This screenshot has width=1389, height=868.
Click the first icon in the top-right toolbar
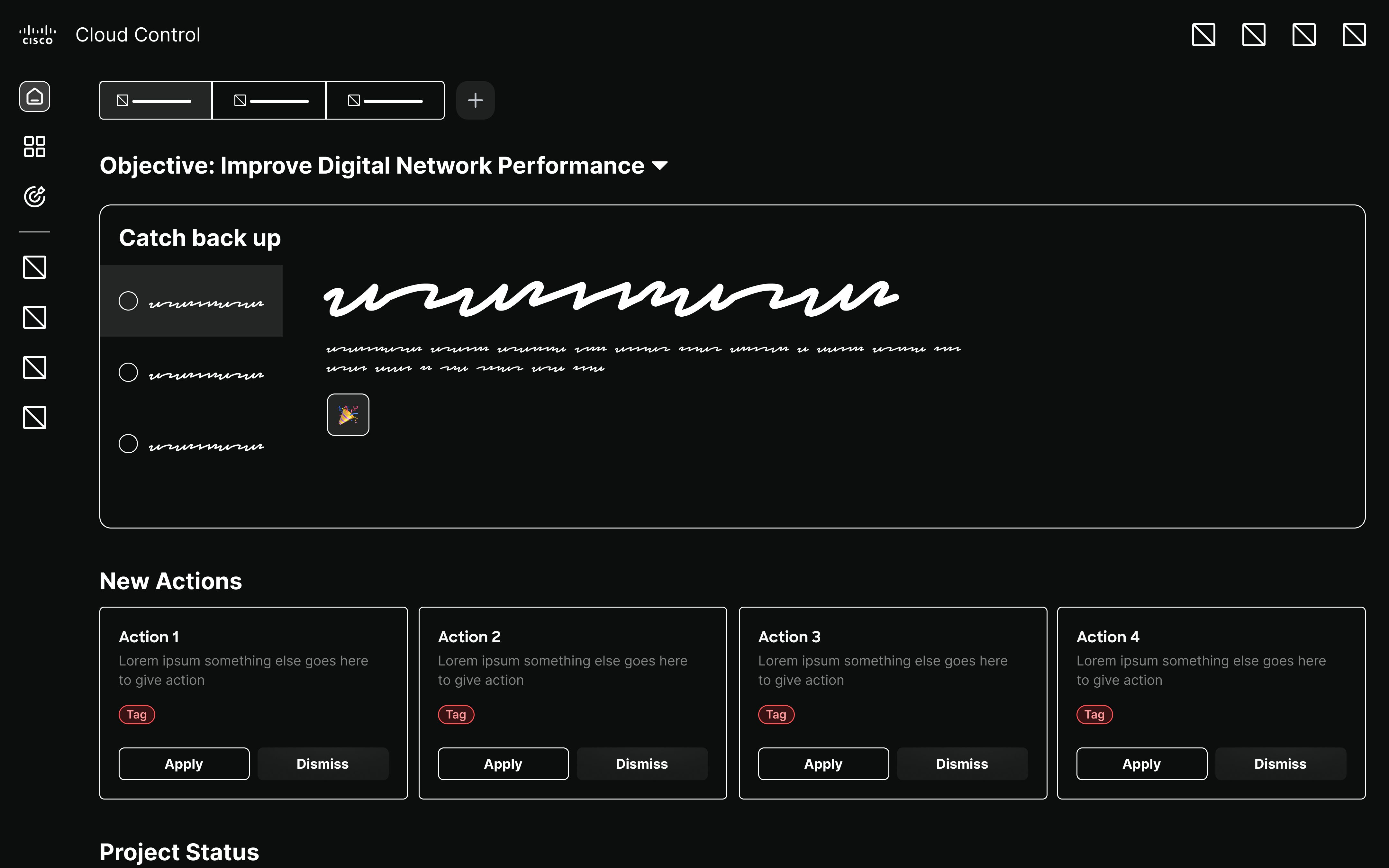1203,34
